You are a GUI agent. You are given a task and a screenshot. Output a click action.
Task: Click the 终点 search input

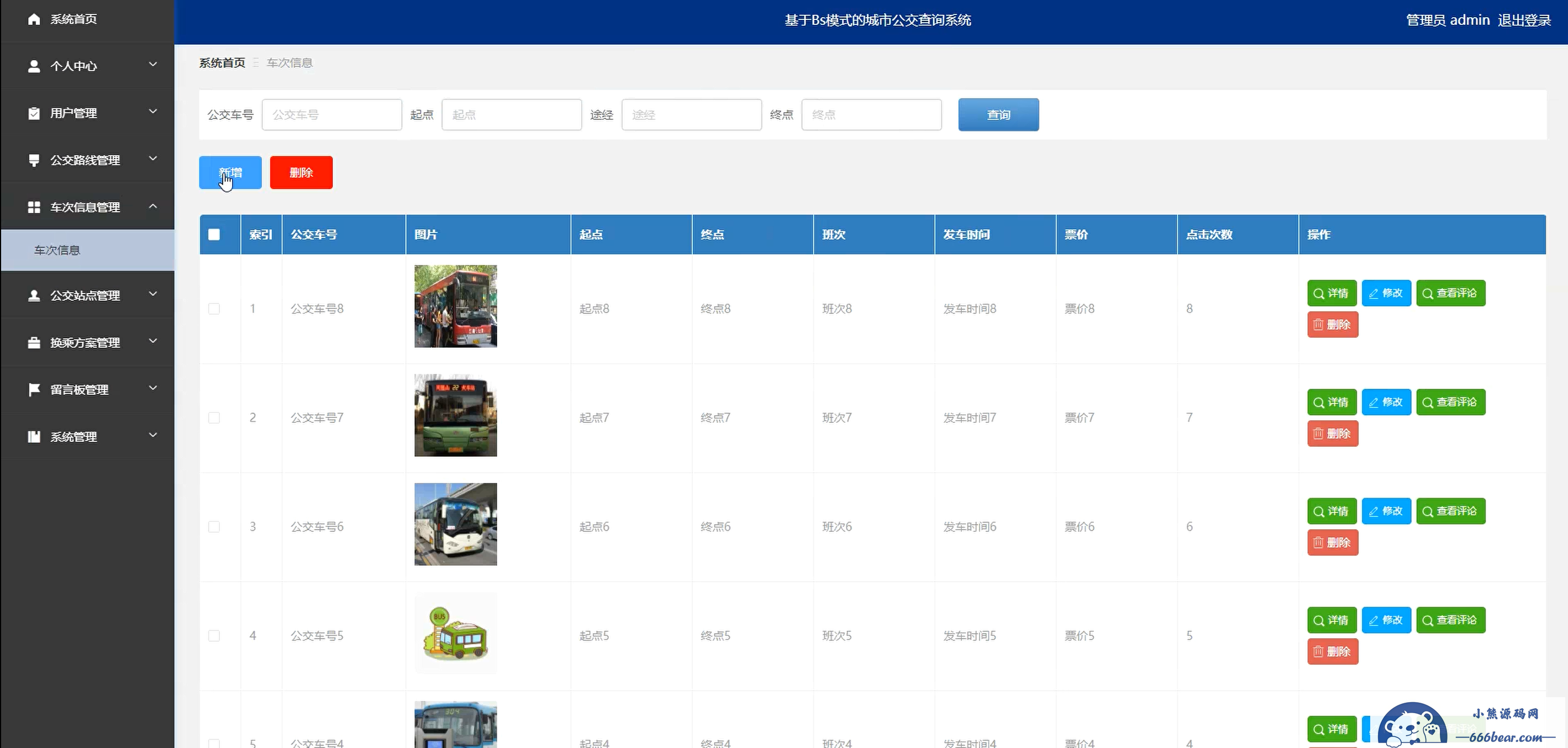coord(872,114)
